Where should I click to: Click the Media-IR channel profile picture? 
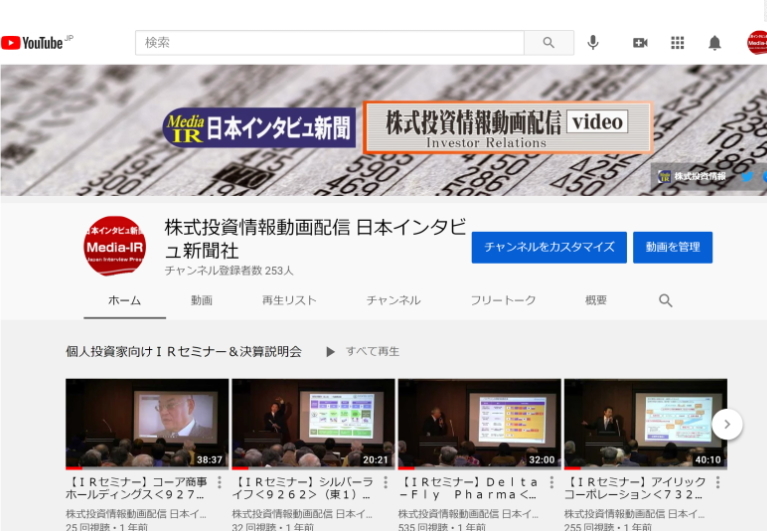114,246
